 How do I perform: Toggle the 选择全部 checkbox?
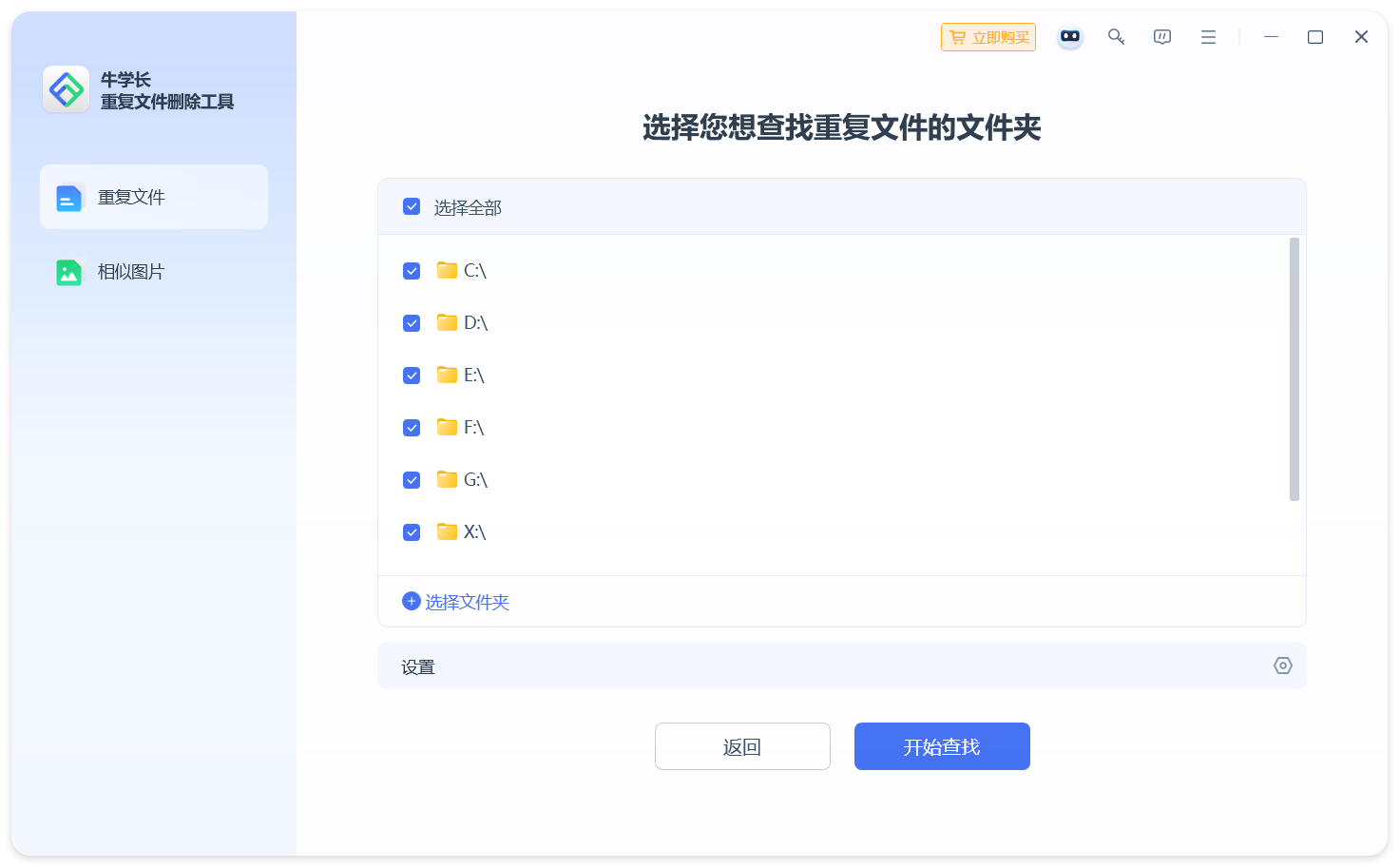[x=412, y=206]
